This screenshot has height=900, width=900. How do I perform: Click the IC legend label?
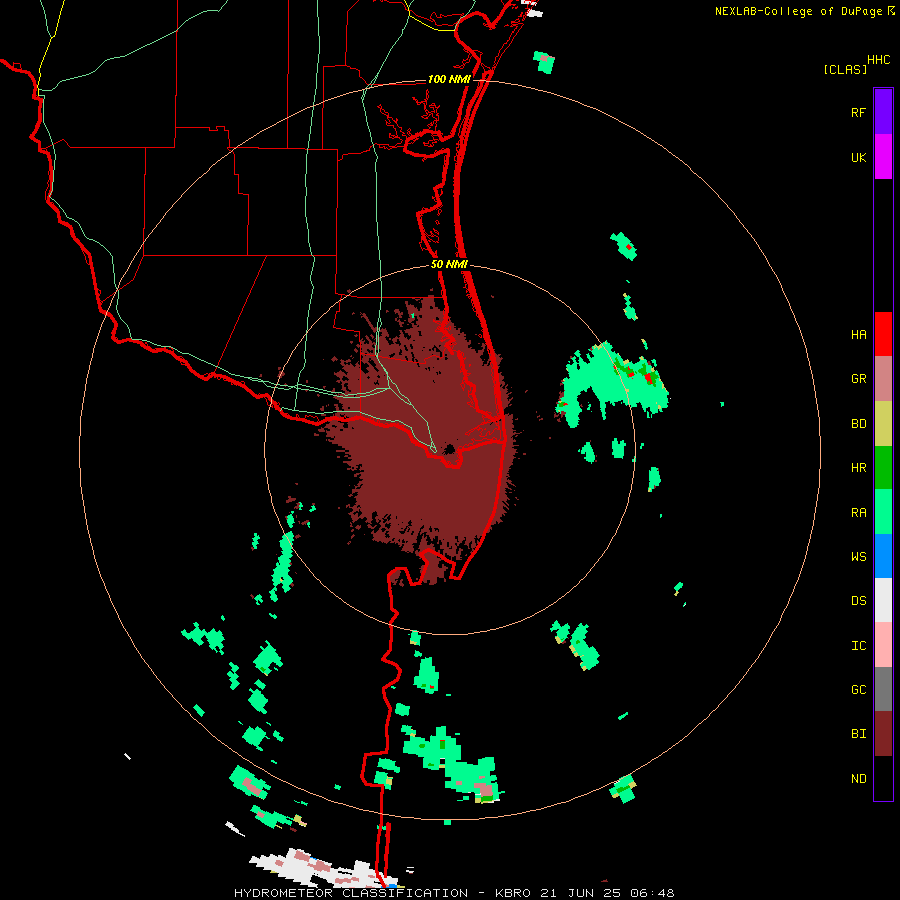(858, 646)
